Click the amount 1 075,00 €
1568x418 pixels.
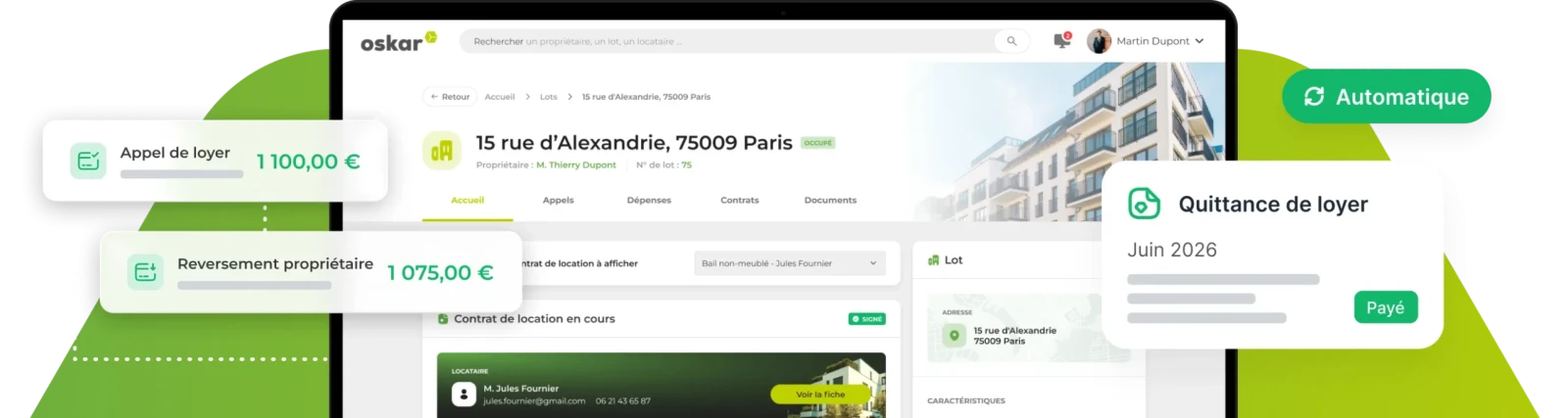pos(440,273)
